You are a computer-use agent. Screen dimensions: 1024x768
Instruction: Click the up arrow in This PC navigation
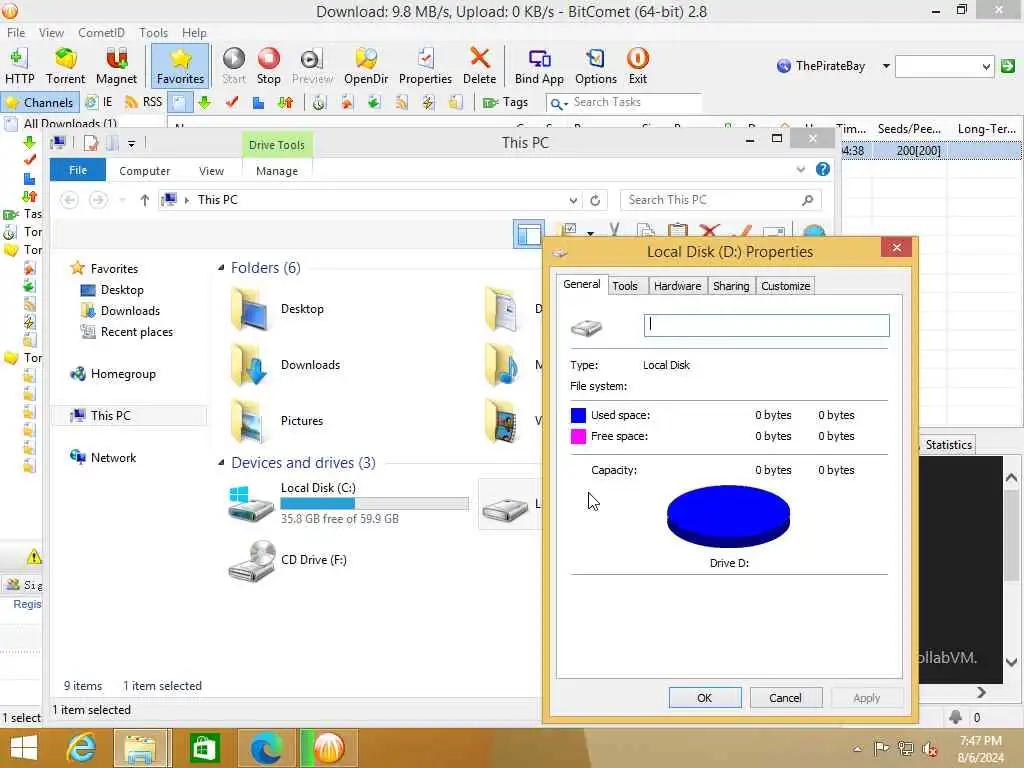click(x=144, y=200)
